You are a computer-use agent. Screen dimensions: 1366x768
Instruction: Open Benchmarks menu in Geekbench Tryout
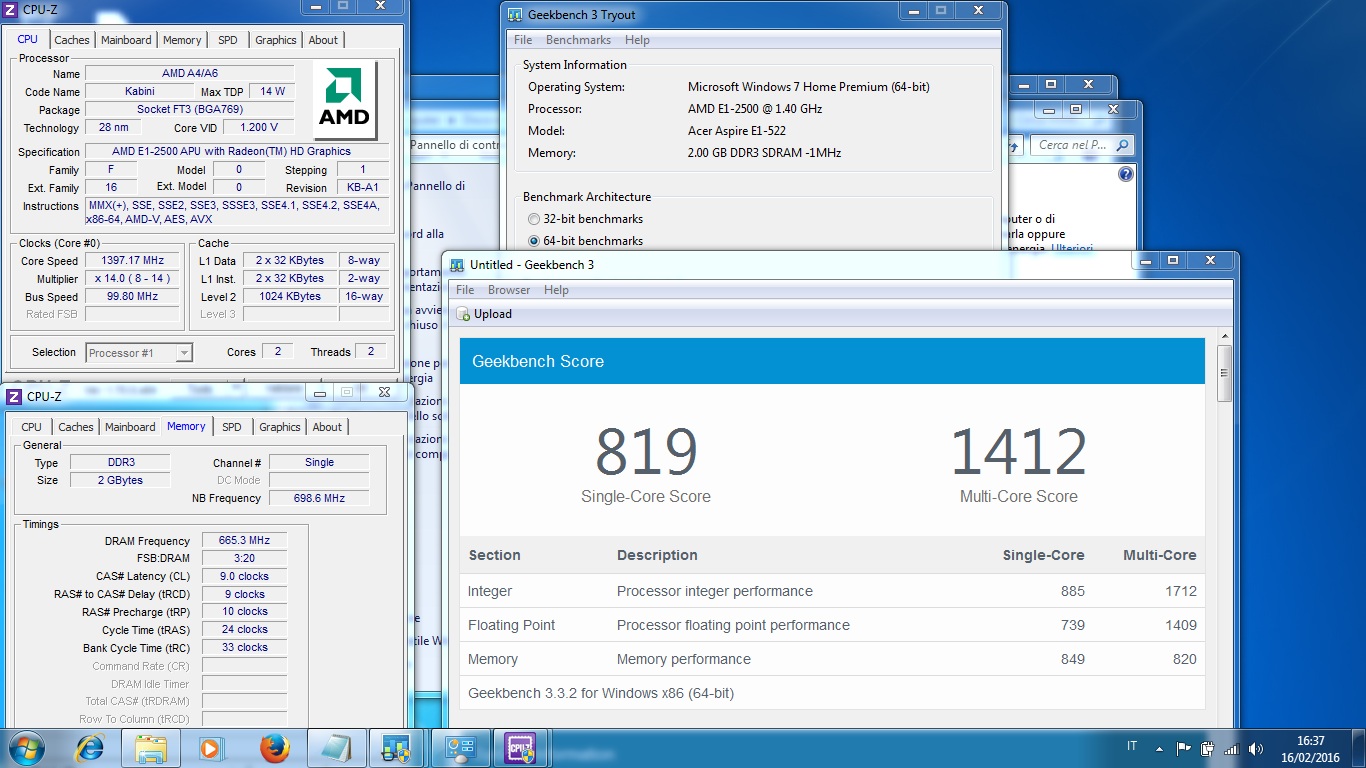578,40
